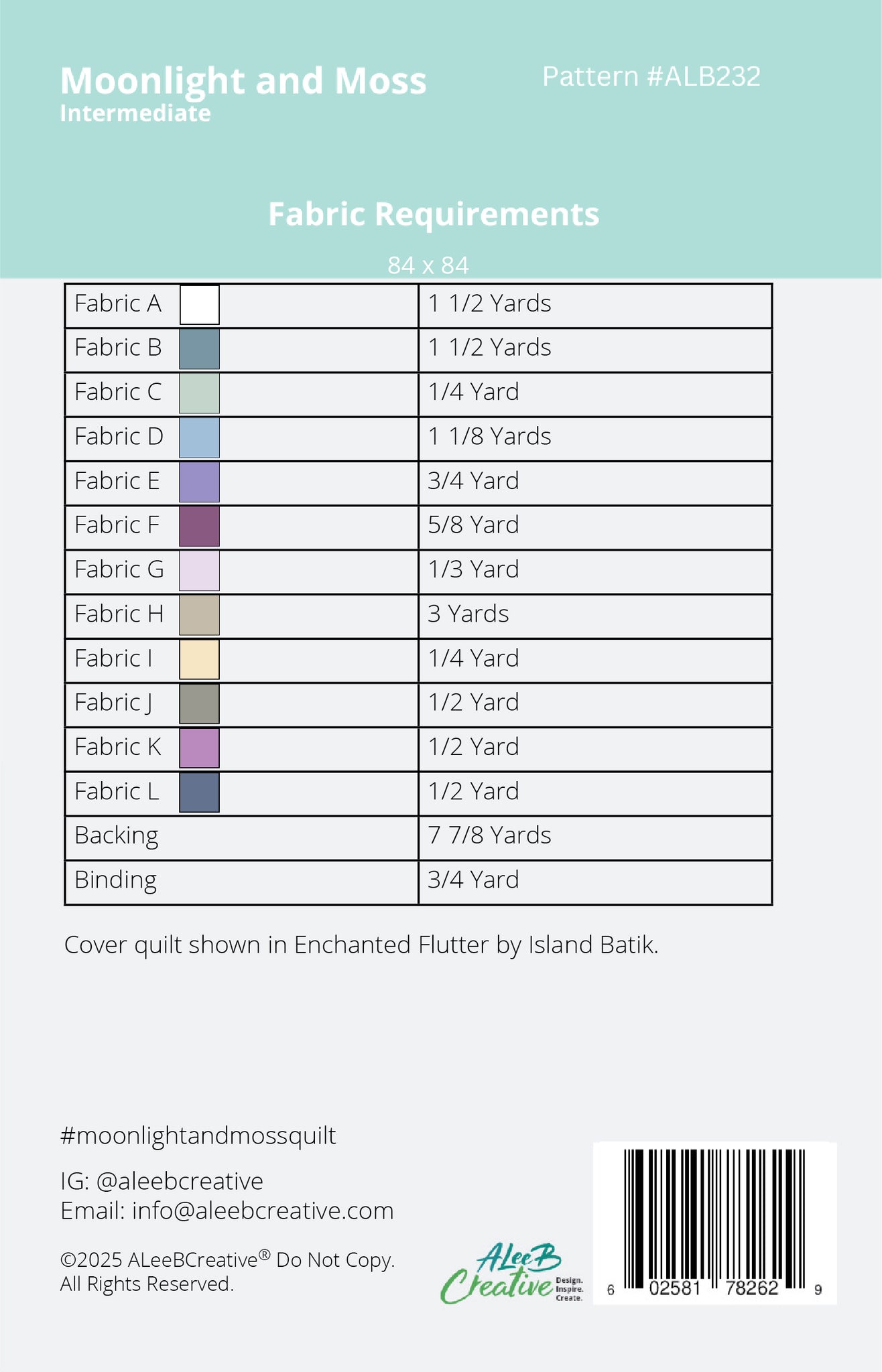The width and height of the screenshot is (882, 1372).
Task: Select the plum Fabric F swatch
Action: point(199,527)
